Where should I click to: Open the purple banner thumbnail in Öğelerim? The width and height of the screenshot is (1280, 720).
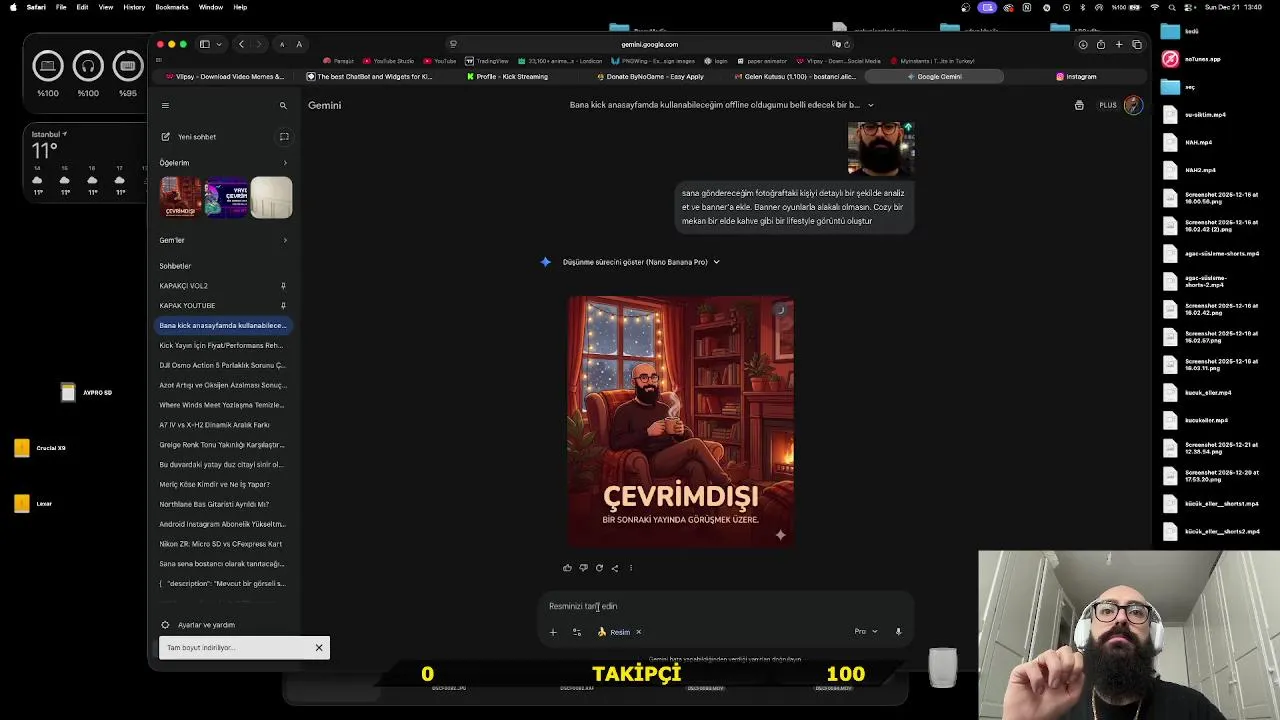tap(226, 197)
